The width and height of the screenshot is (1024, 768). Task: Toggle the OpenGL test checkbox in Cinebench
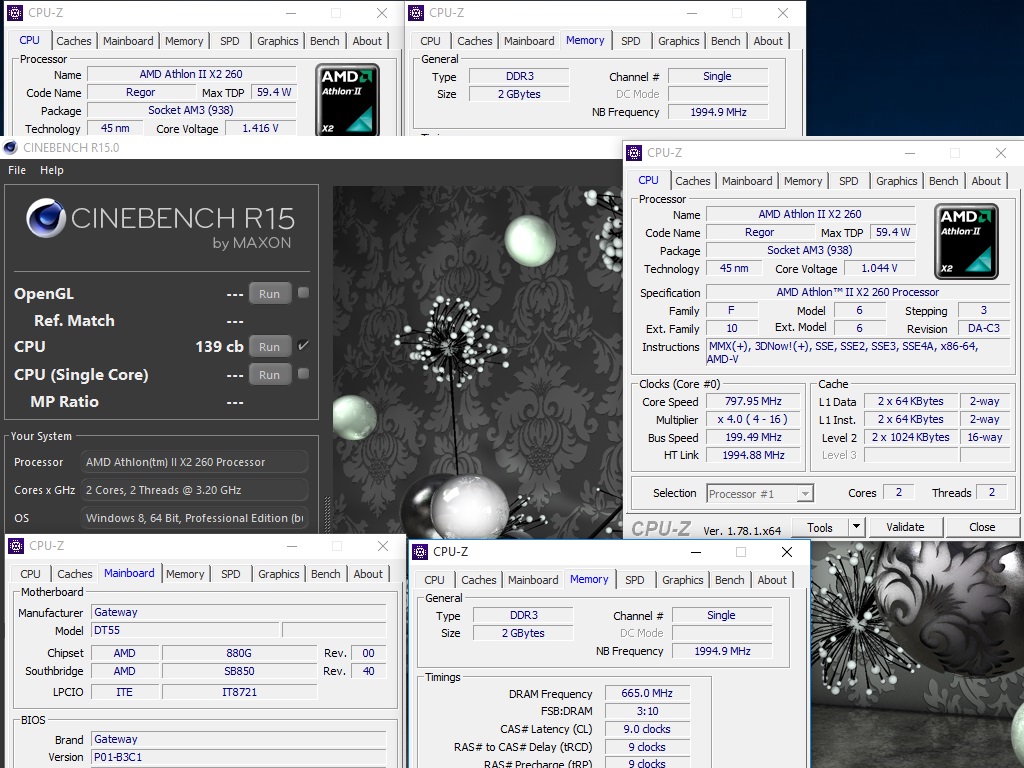[x=303, y=293]
